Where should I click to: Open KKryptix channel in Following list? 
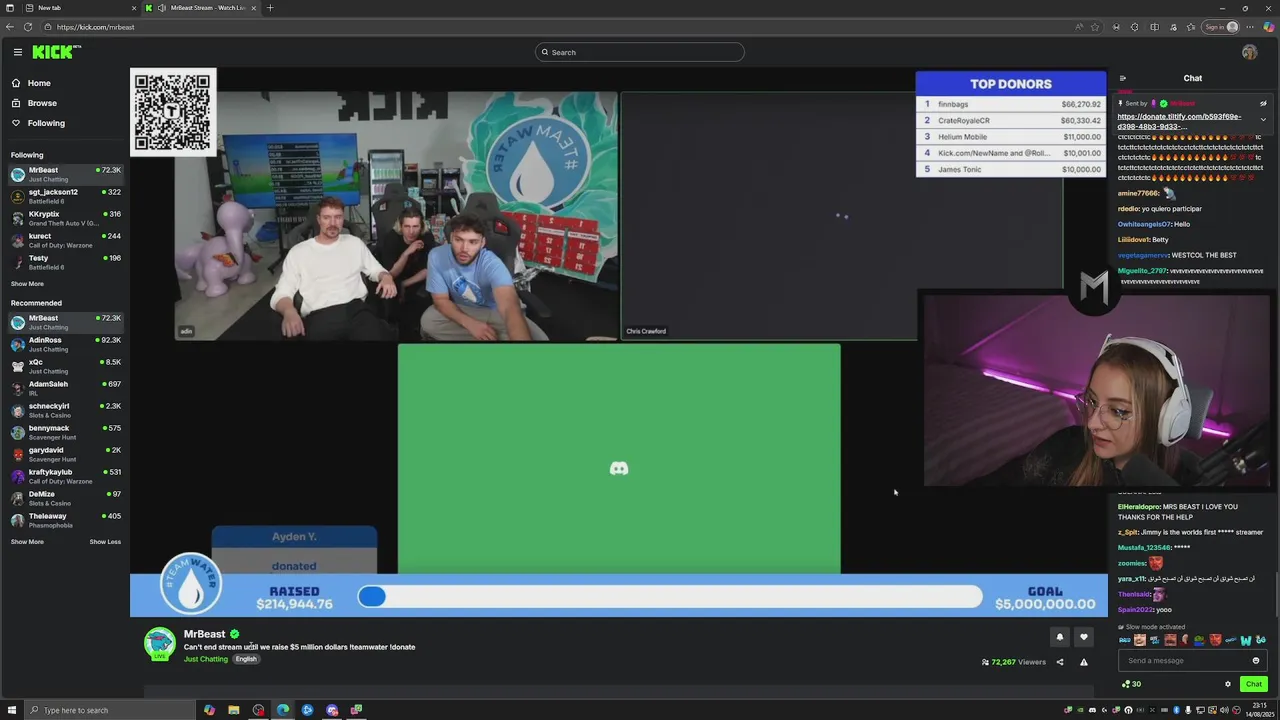click(65, 218)
